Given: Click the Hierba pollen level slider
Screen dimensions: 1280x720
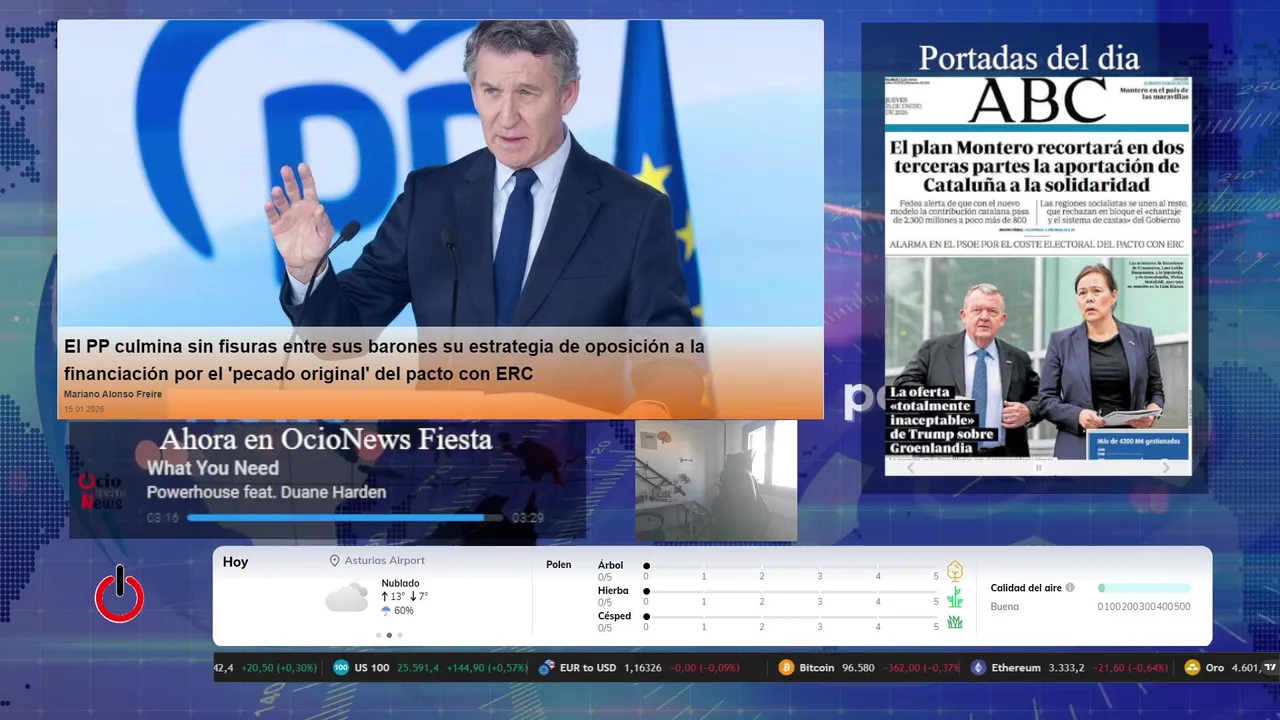Looking at the screenshot, I should 791,592.
